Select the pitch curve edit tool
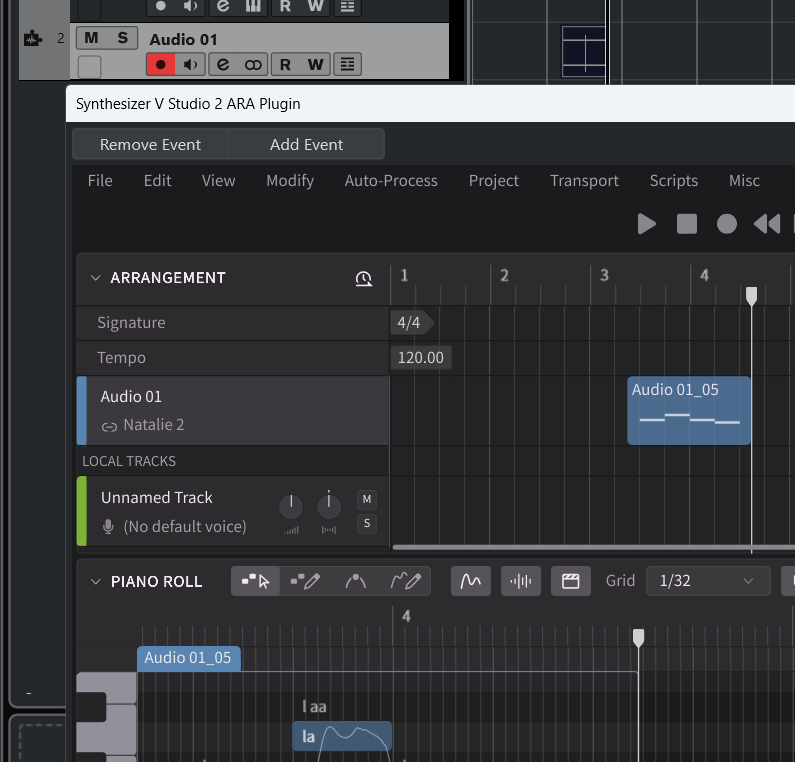The height and width of the screenshot is (762, 795). coord(355,581)
